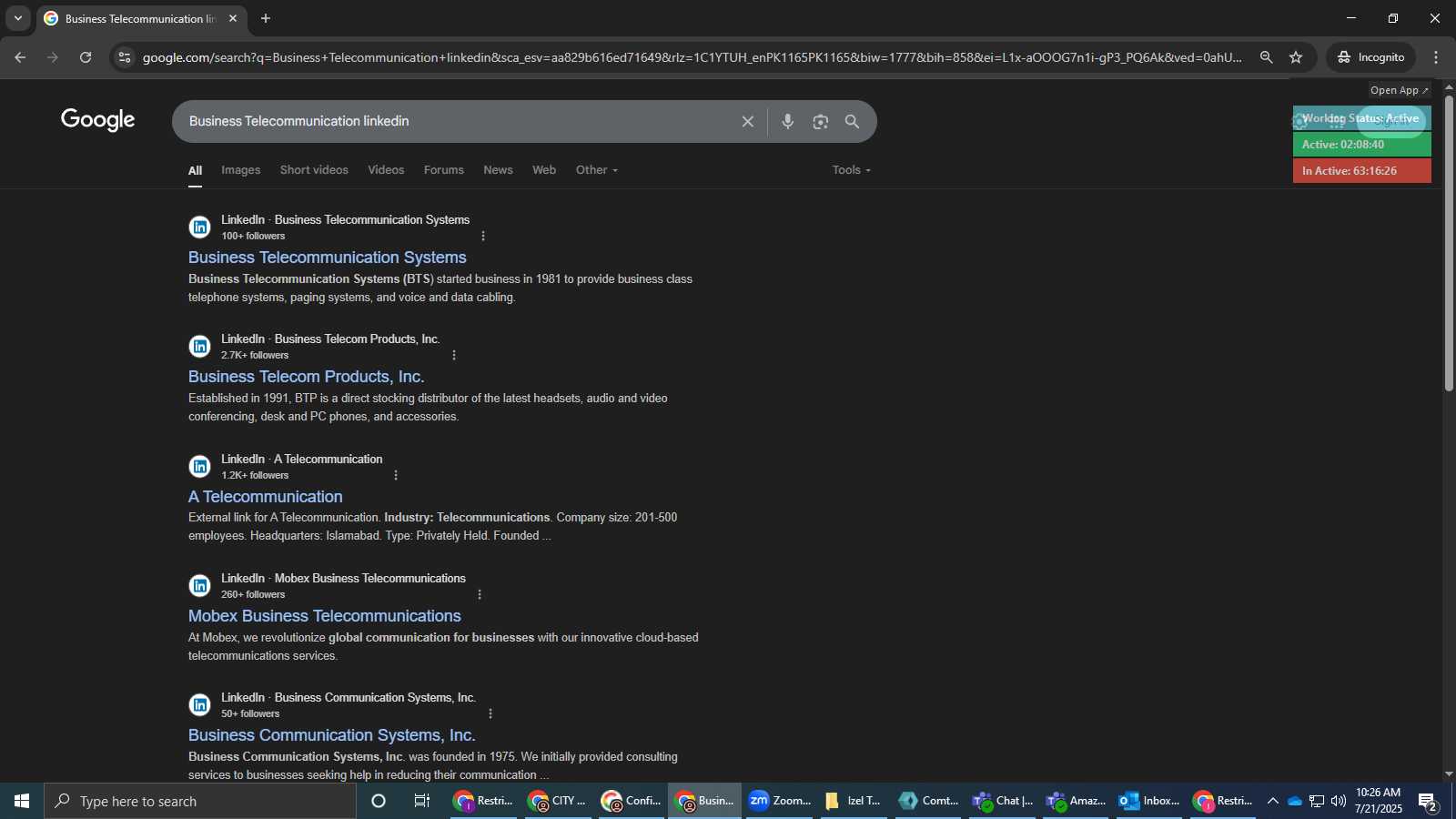Open the volume control in system tray
The image size is (1456, 819).
(1339, 801)
